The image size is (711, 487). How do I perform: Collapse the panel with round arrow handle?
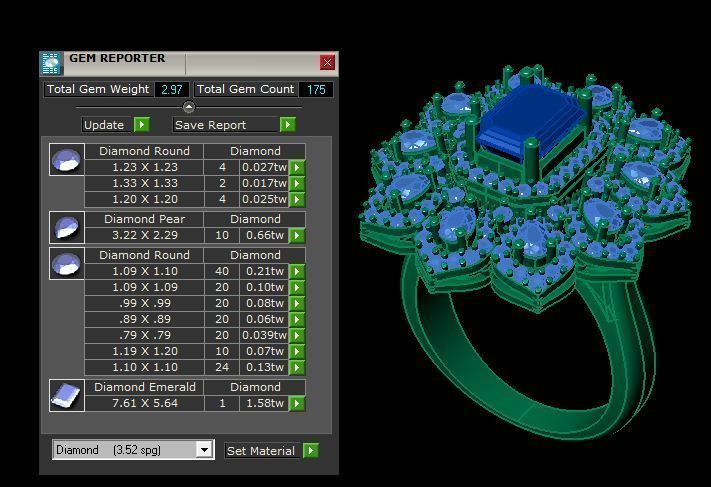[189, 107]
